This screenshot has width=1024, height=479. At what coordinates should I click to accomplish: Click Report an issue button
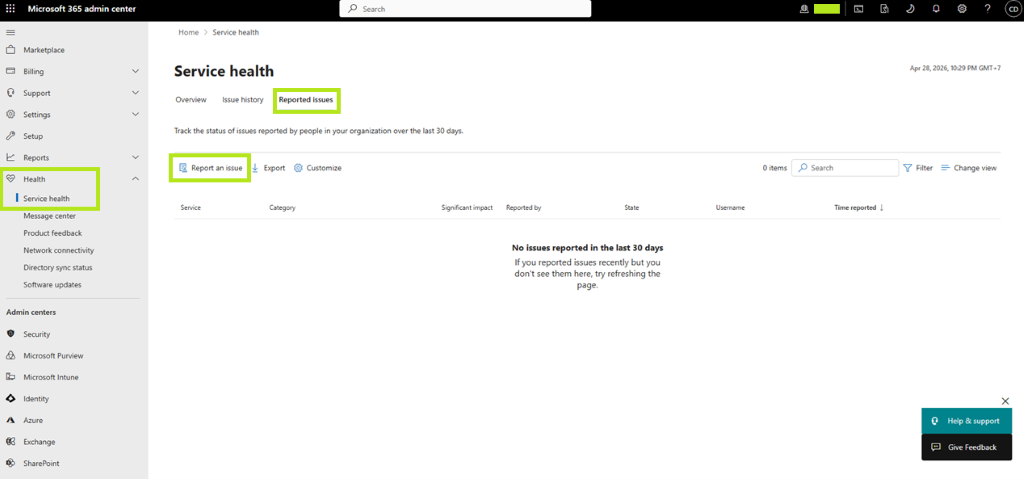[210, 168]
